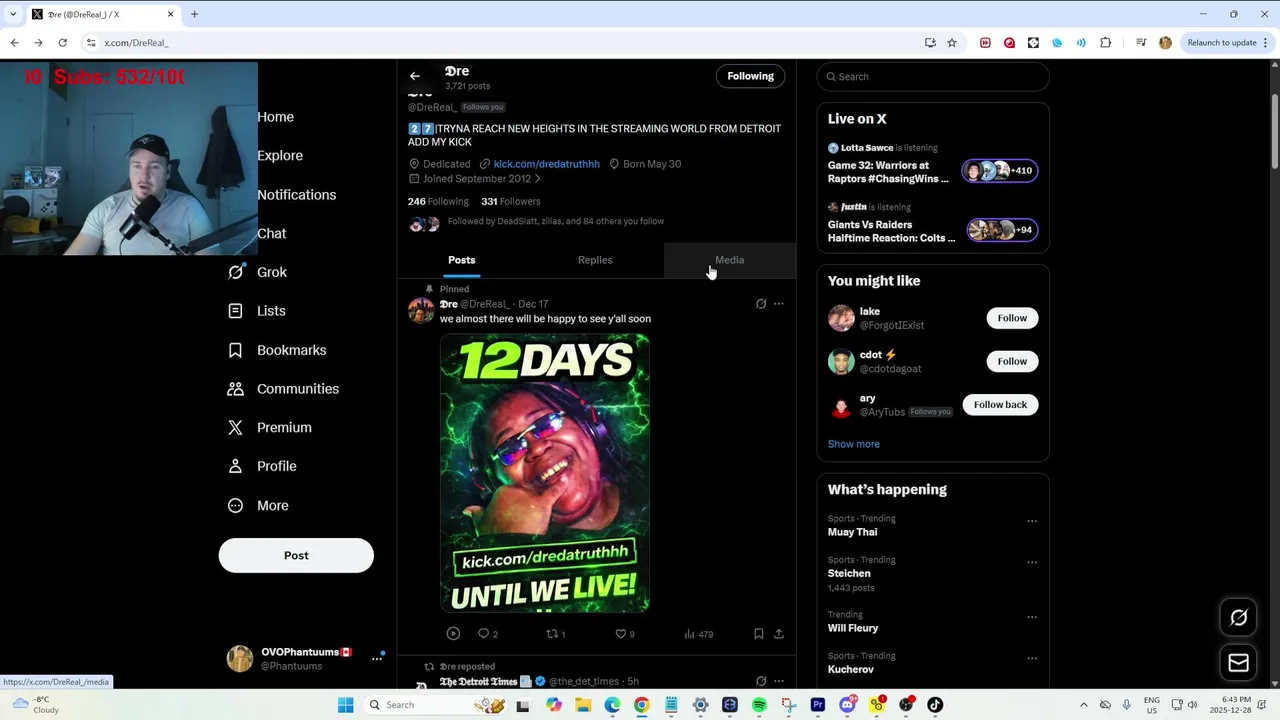Click the white Post button
Viewport: 1280px width, 720px height.
pyautogui.click(x=296, y=556)
